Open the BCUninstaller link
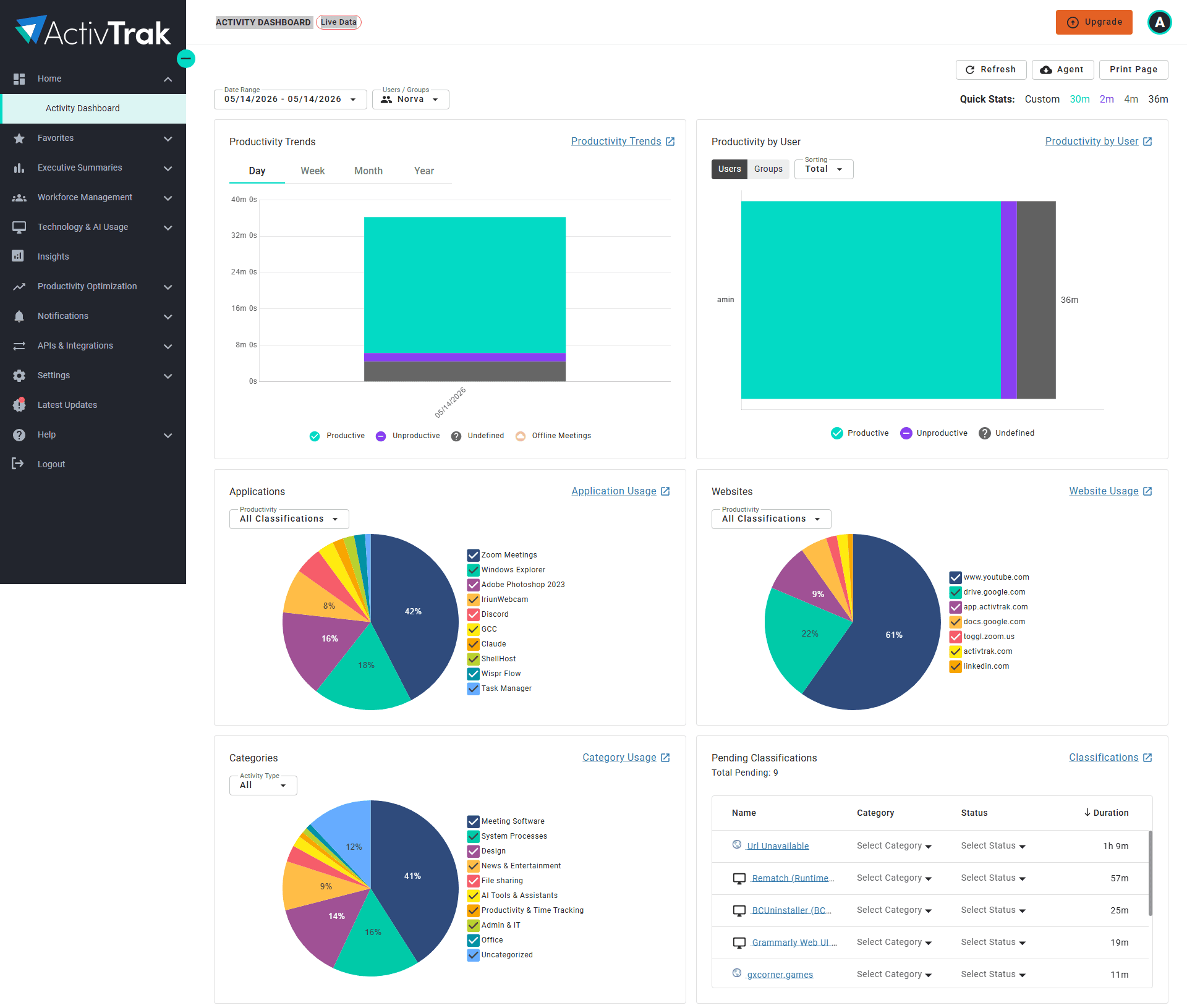Screen dimensions: 1187x1008 click(791, 910)
